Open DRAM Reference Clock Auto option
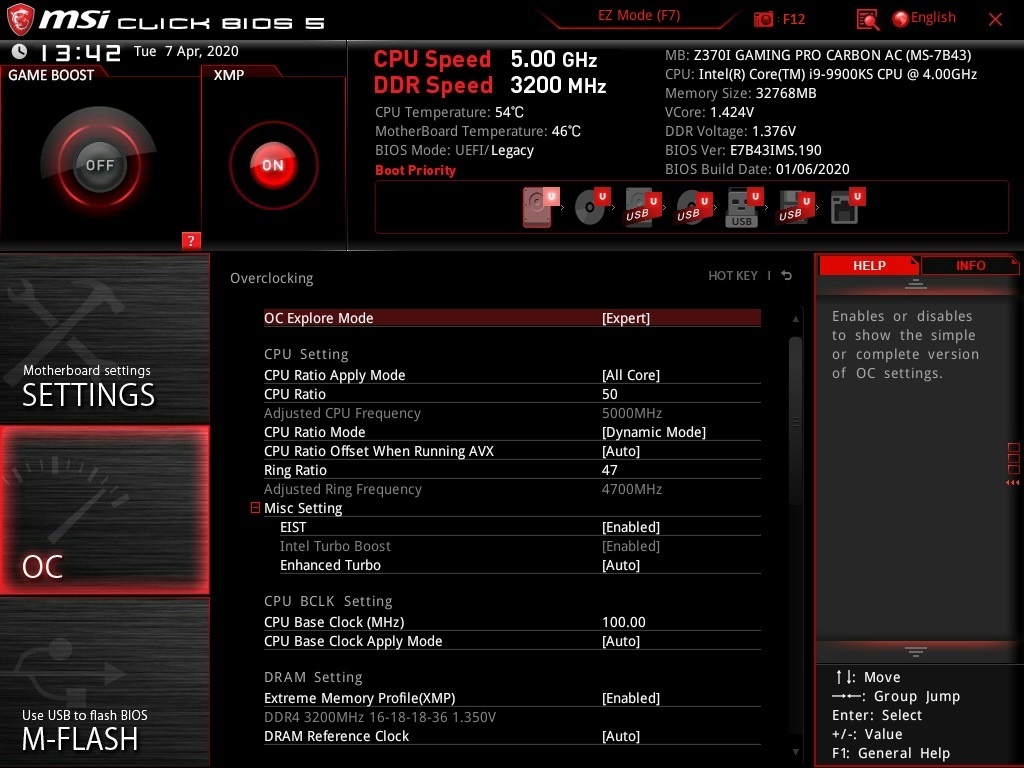Image resolution: width=1024 pixels, height=768 pixels. [x=512, y=735]
